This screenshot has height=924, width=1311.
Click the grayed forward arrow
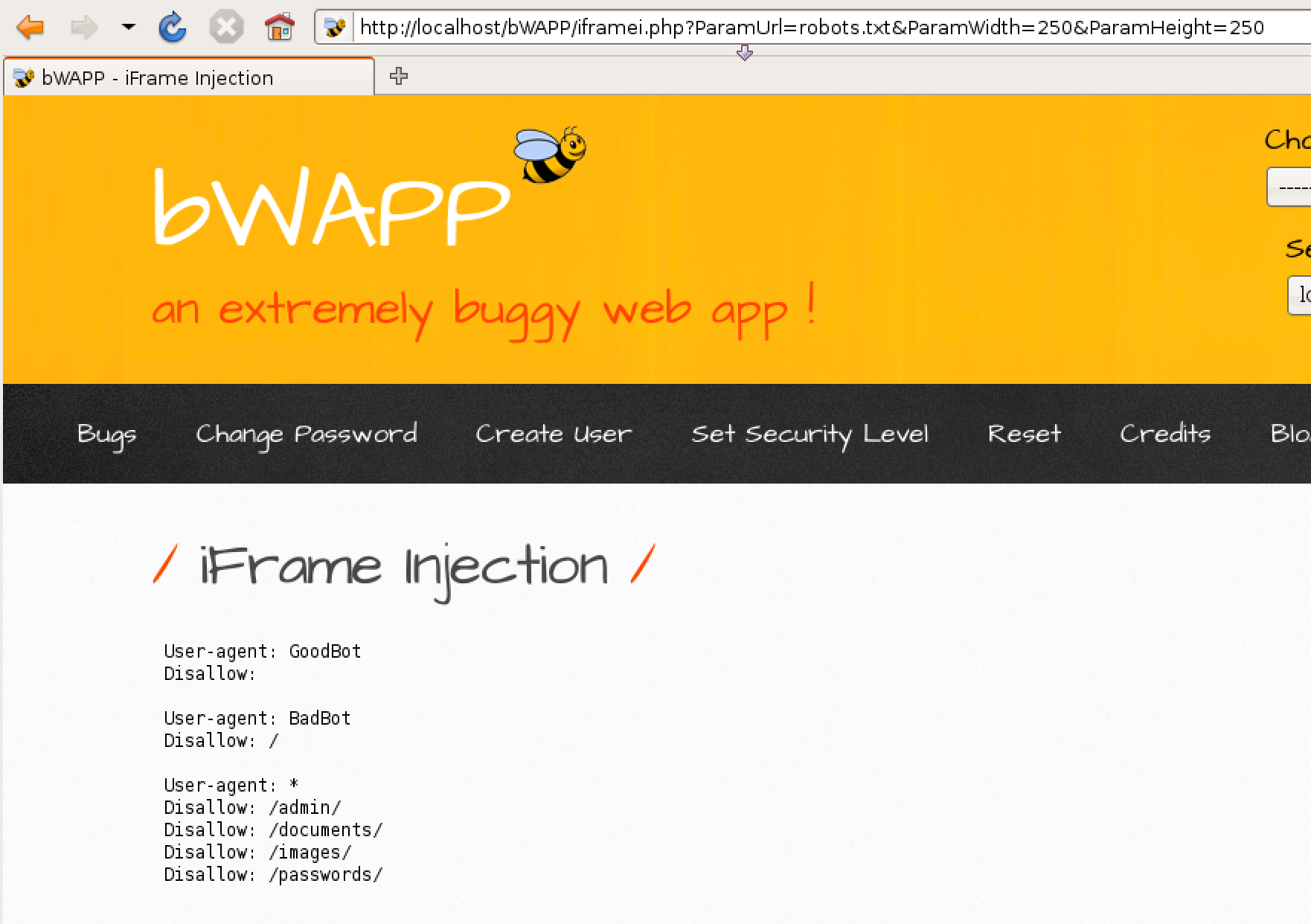(x=83, y=28)
